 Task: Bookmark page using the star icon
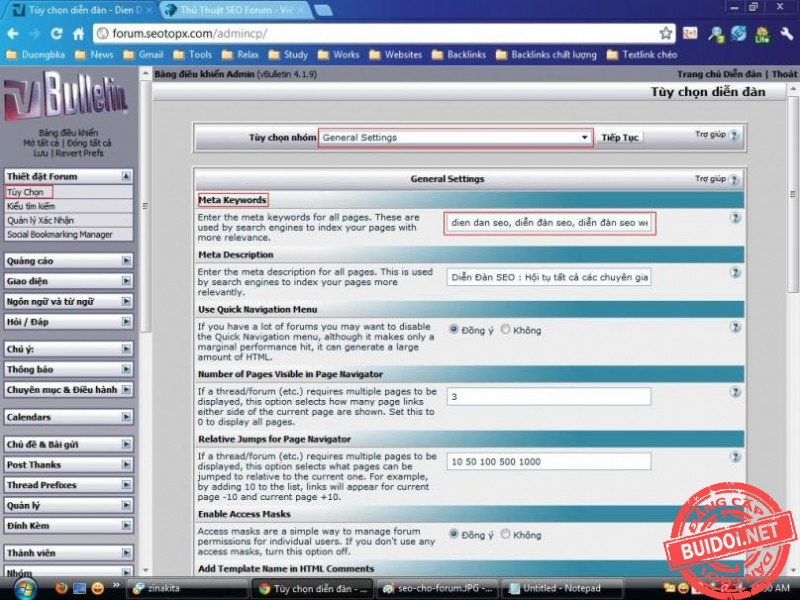pyautogui.click(x=666, y=33)
